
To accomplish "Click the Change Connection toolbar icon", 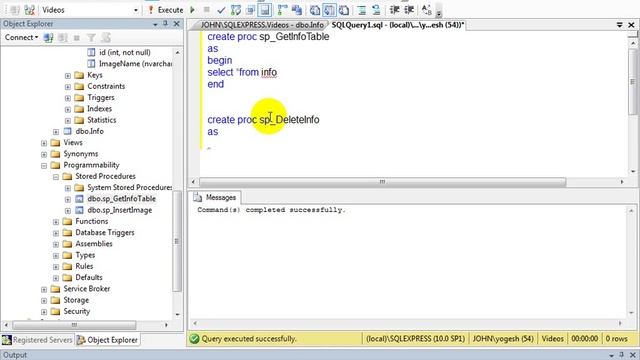I will (x=29, y=10).
